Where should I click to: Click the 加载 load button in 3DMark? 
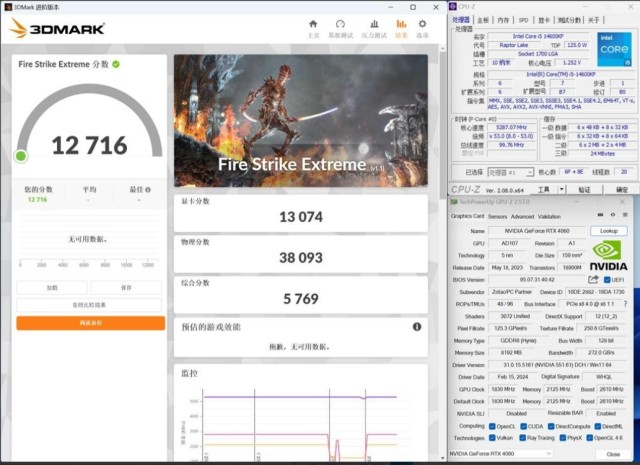tap(52, 288)
